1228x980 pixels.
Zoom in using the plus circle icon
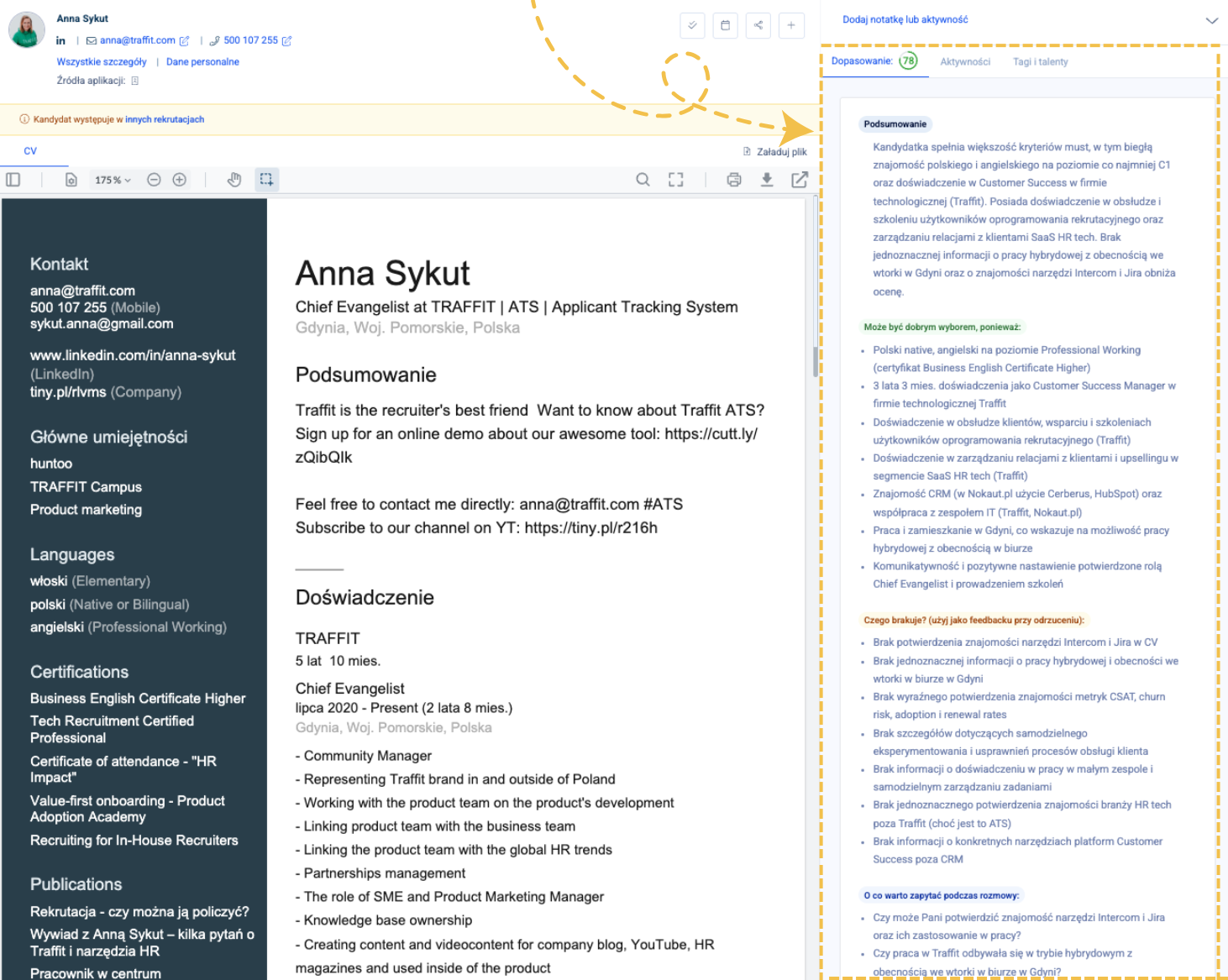pos(180,180)
